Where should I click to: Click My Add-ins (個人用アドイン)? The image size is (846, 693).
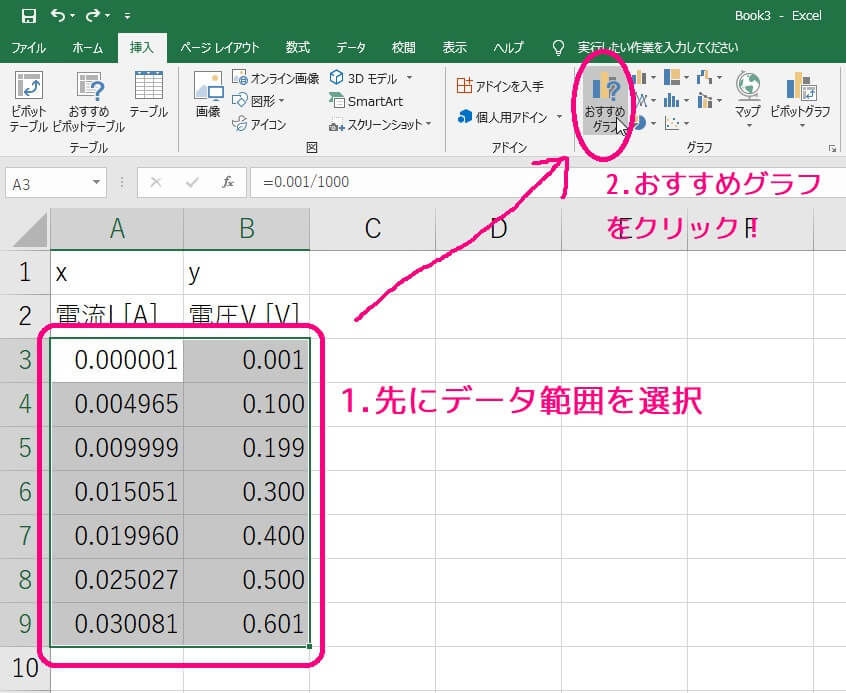[502, 117]
